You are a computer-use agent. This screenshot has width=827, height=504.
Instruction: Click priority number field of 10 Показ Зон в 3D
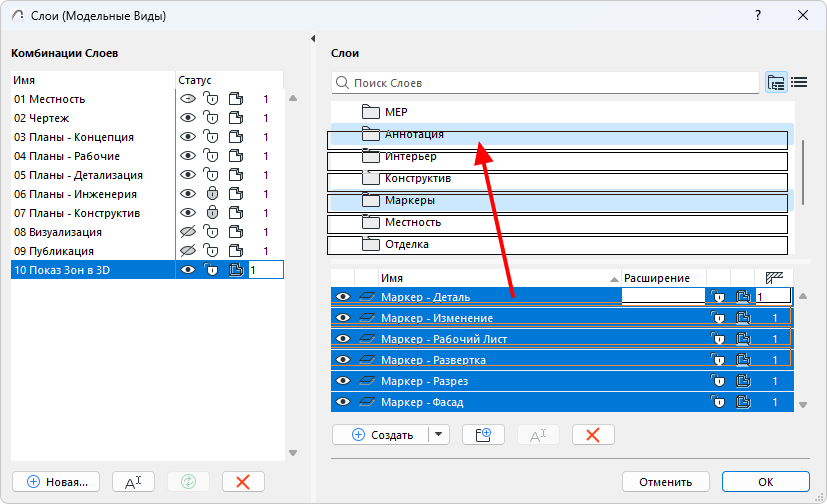pos(266,270)
